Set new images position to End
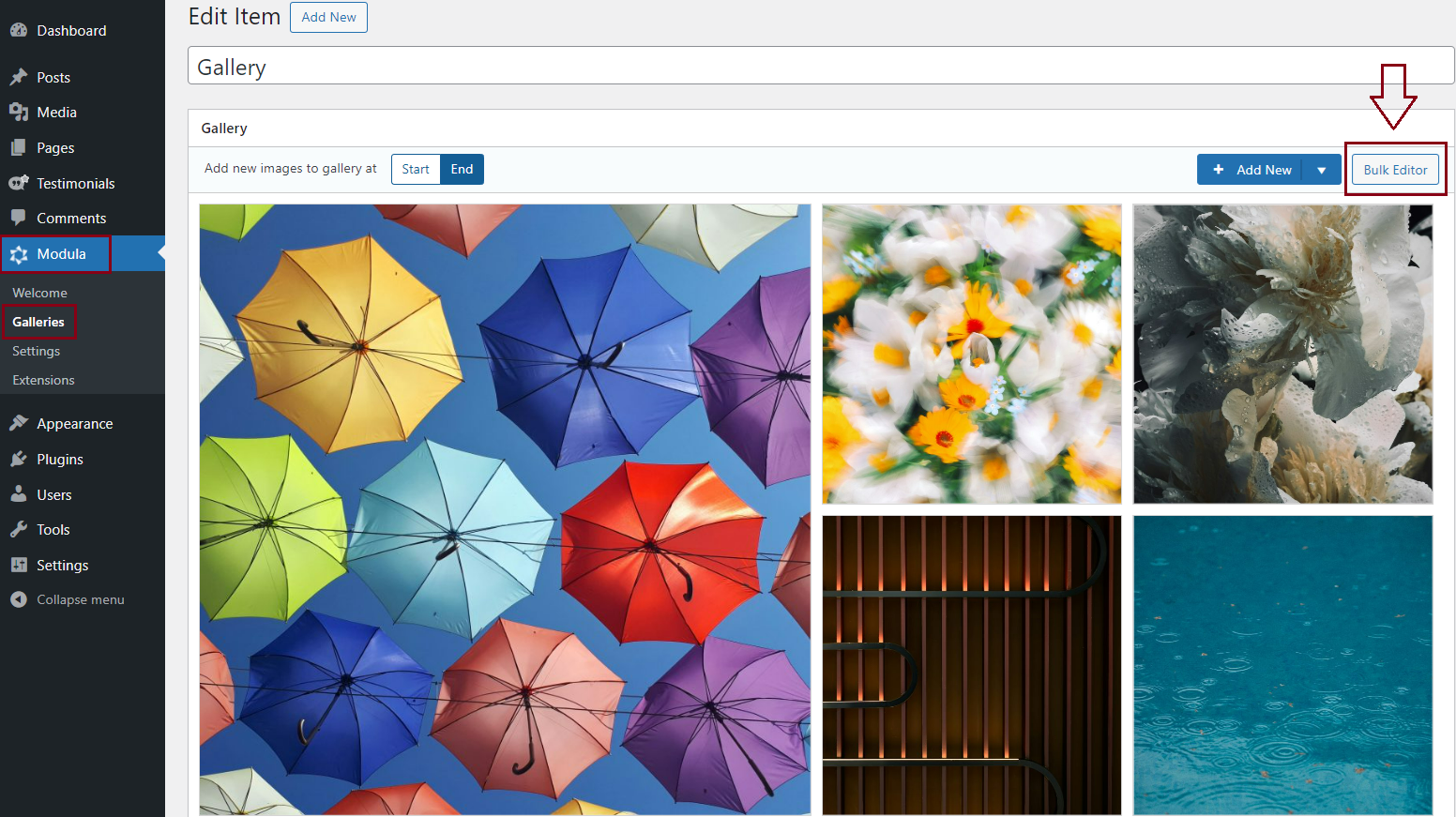1456x817 pixels. coord(462,169)
